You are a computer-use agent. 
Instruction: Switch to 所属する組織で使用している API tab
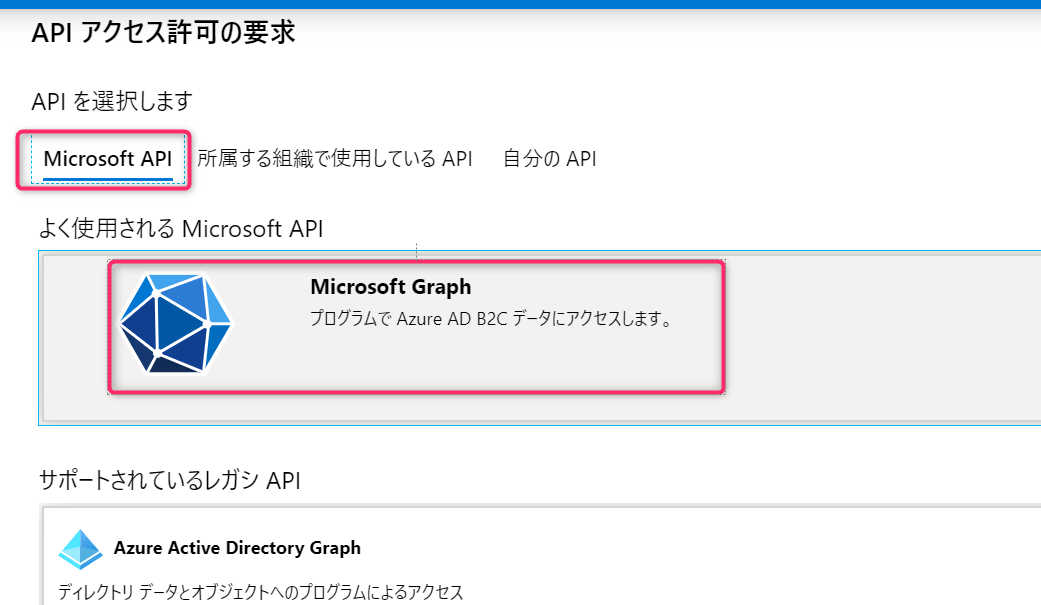(335, 159)
